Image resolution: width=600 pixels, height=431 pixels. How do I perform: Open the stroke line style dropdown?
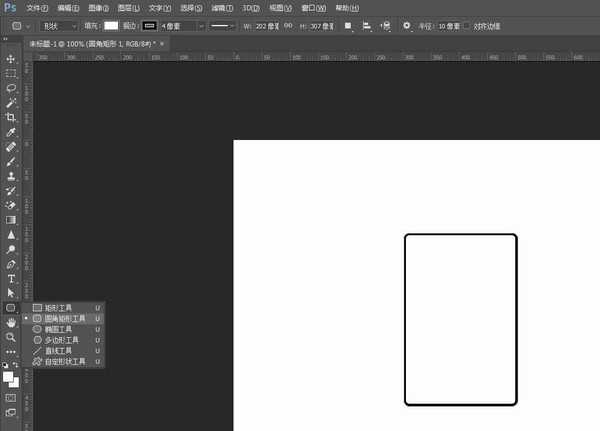click(221, 25)
